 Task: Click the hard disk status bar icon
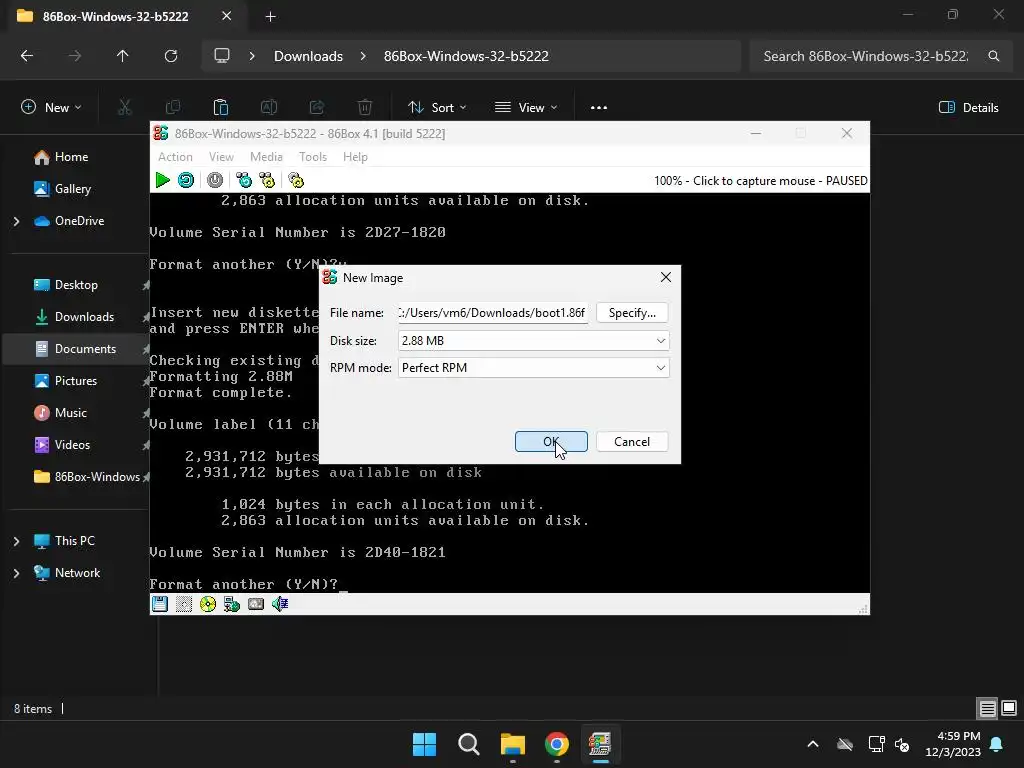pyautogui.click(x=256, y=604)
